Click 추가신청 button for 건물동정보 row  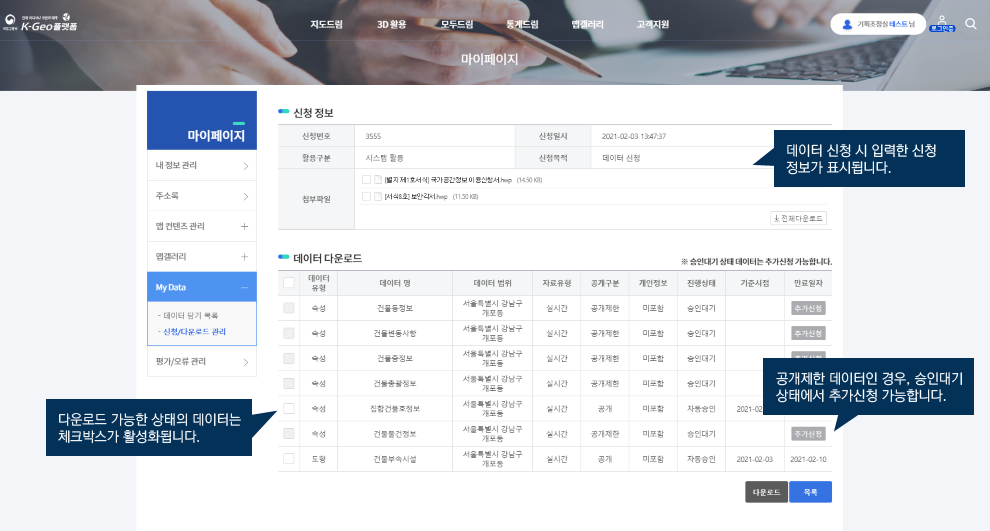[x=807, y=308]
